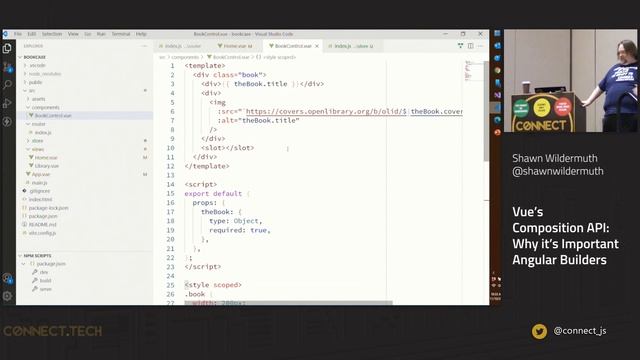The width and height of the screenshot is (640, 360).
Task: Switch to the Home.vue tab
Action: pos(236,46)
